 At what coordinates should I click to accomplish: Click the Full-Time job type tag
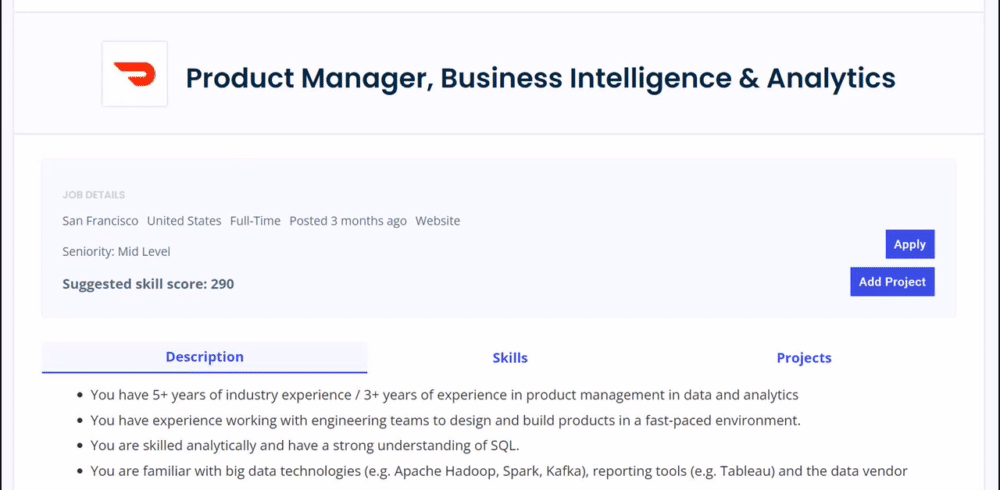click(x=255, y=221)
